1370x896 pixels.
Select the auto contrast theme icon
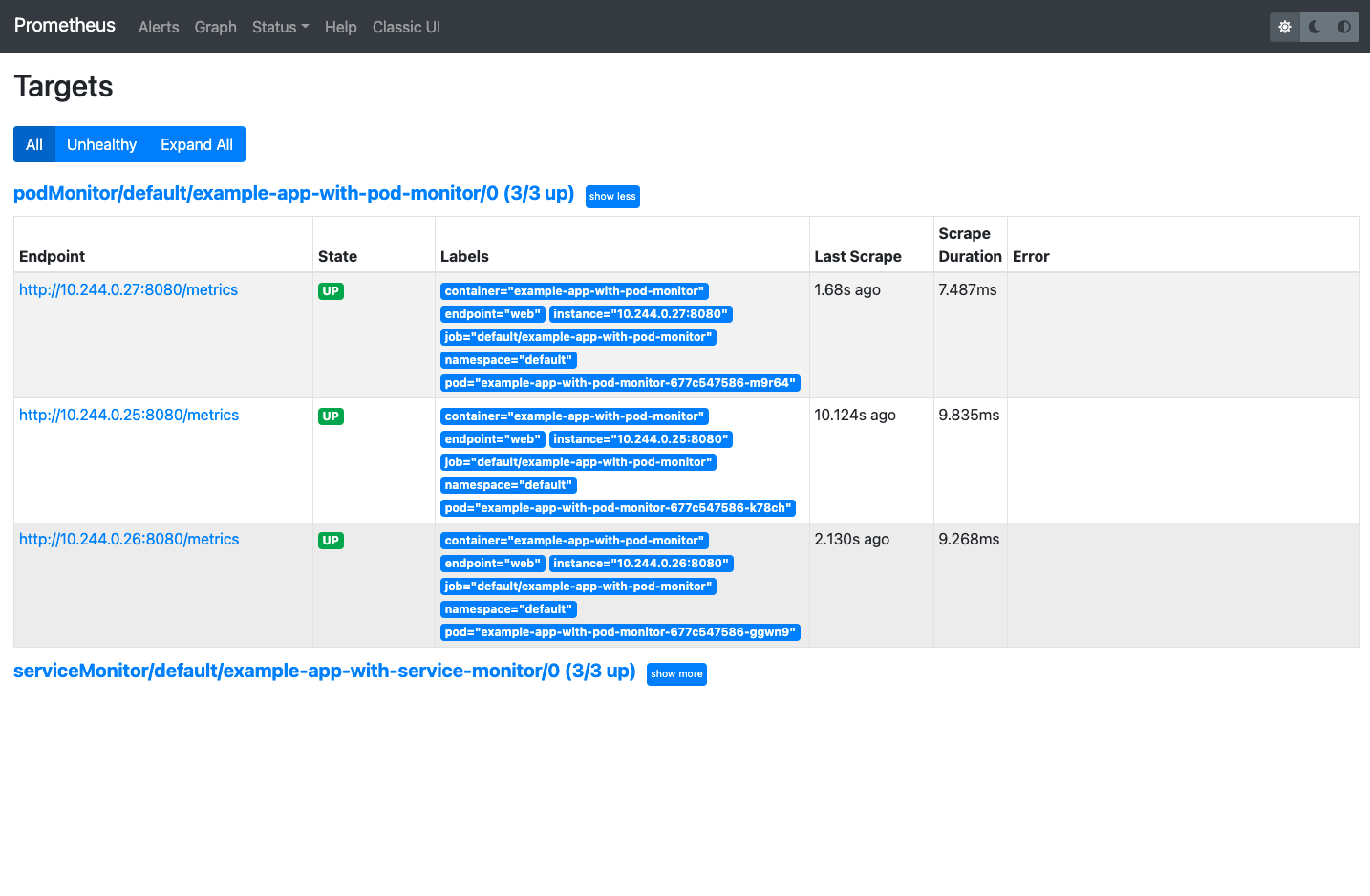1344,27
